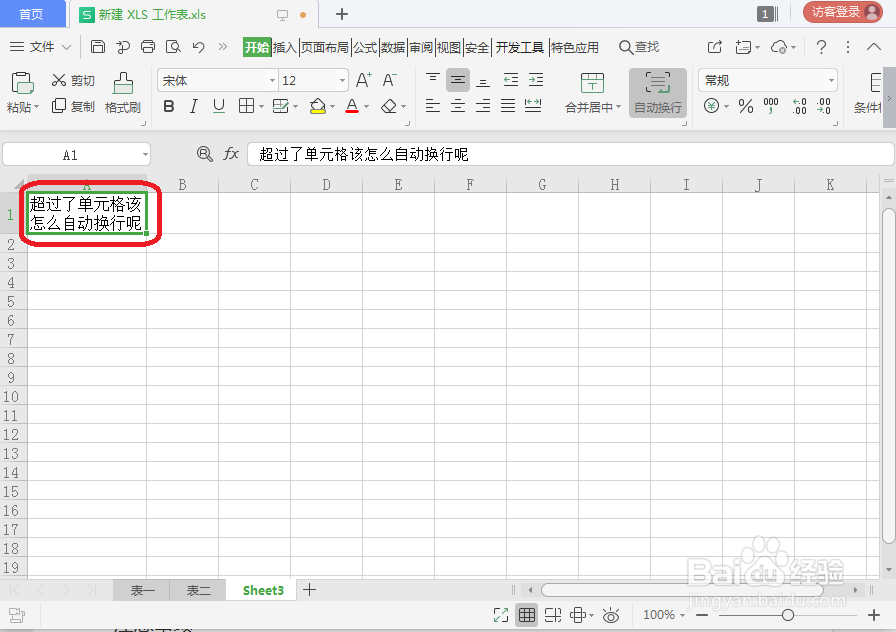Screen dimensions: 896x632
Task: Click the red font color swatch
Action: point(352,106)
